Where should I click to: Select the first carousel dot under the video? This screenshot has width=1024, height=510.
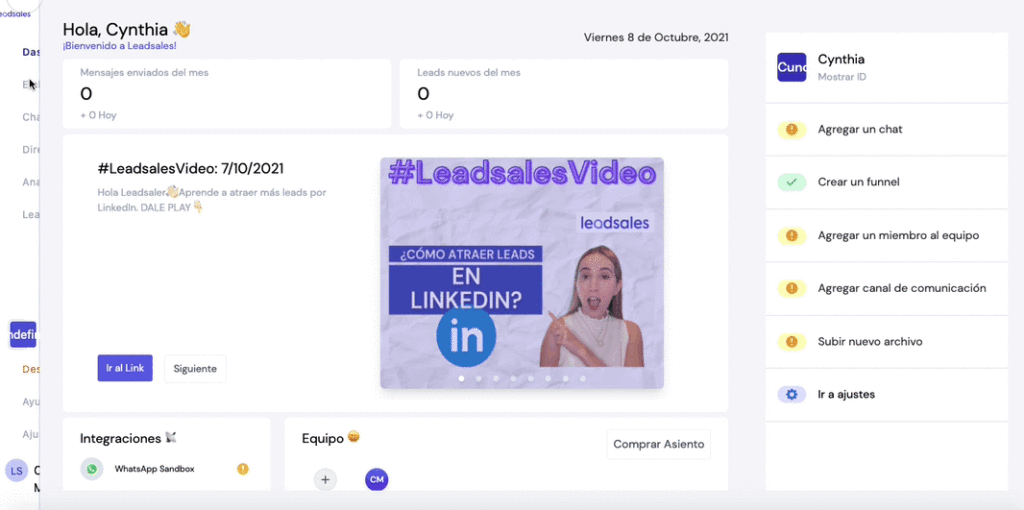click(461, 378)
